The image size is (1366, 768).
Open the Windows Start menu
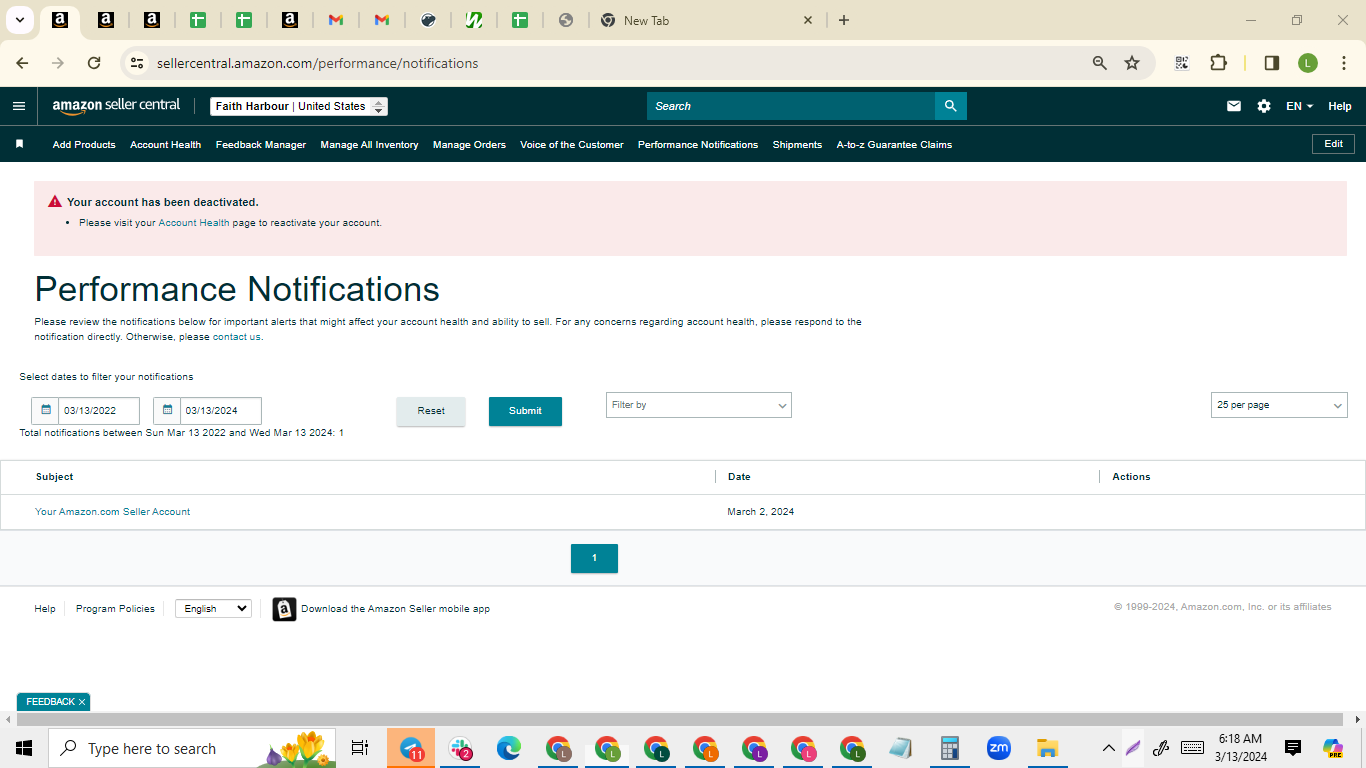24,748
